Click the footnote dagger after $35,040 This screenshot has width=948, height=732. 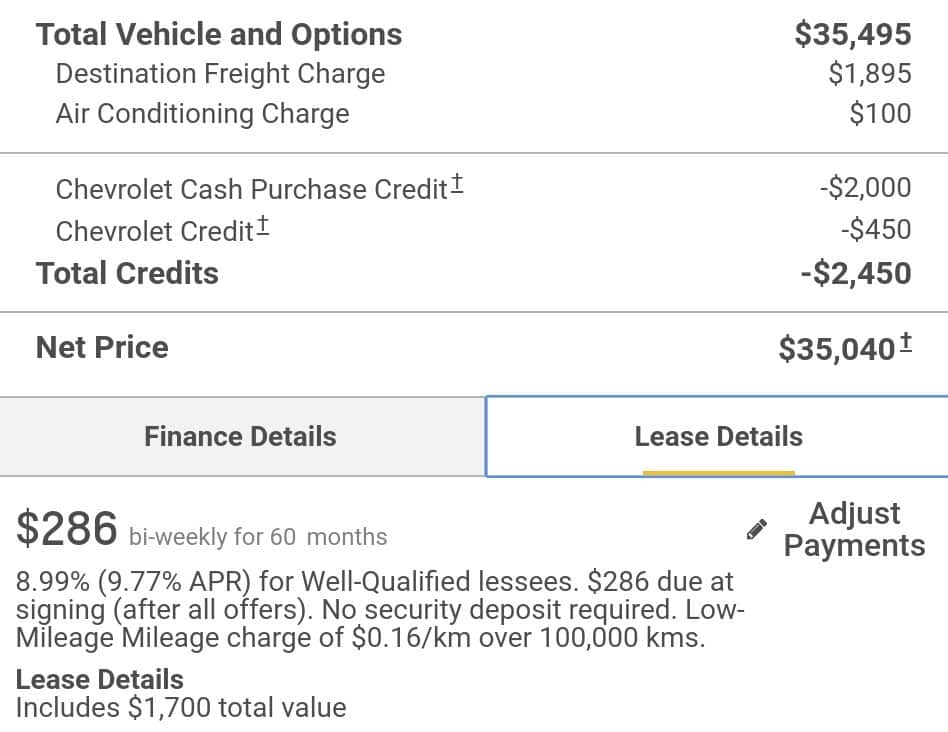905,343
